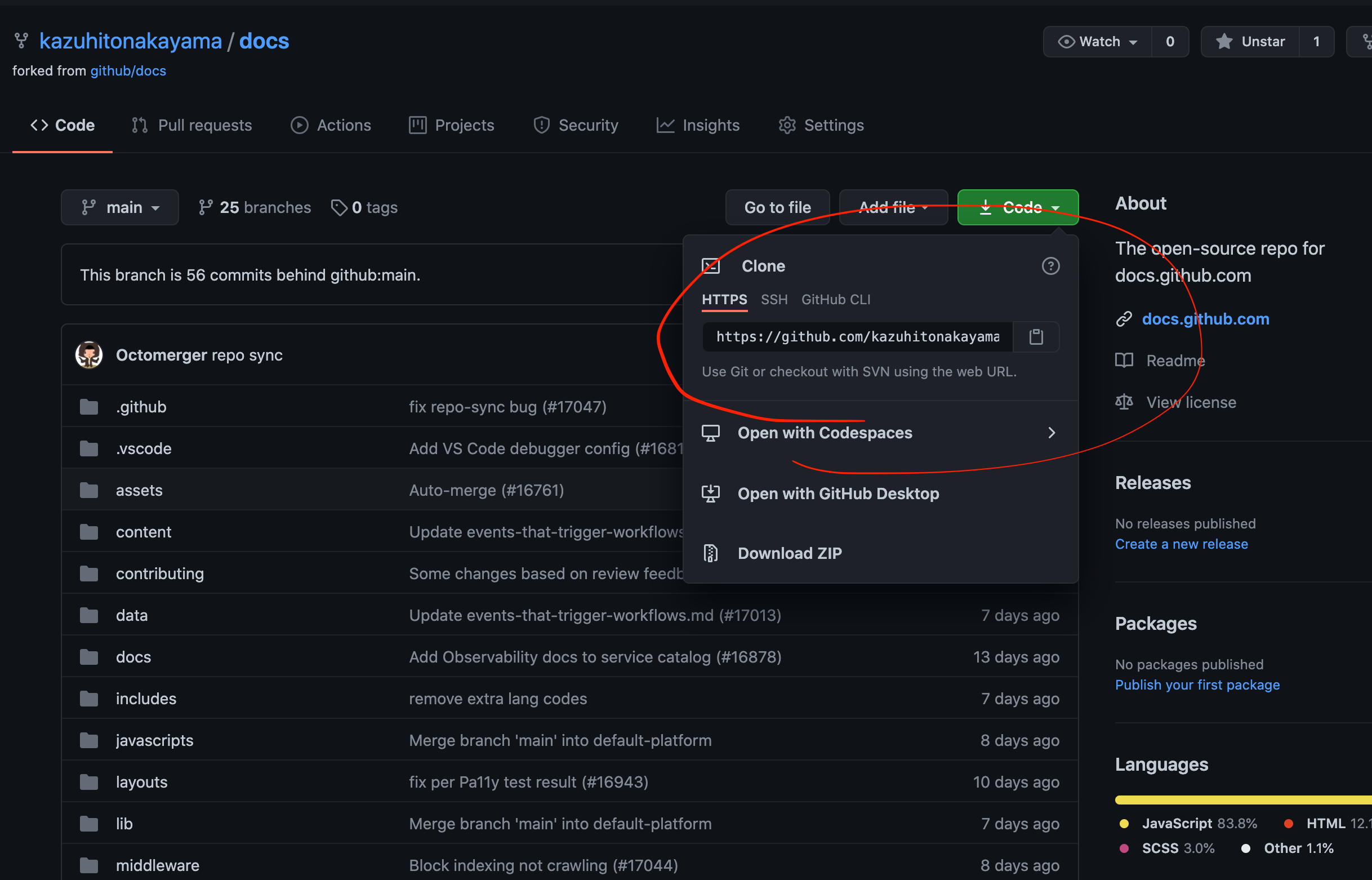
Task: Expand the Add file dropdown
Action: tap(893, 207)
